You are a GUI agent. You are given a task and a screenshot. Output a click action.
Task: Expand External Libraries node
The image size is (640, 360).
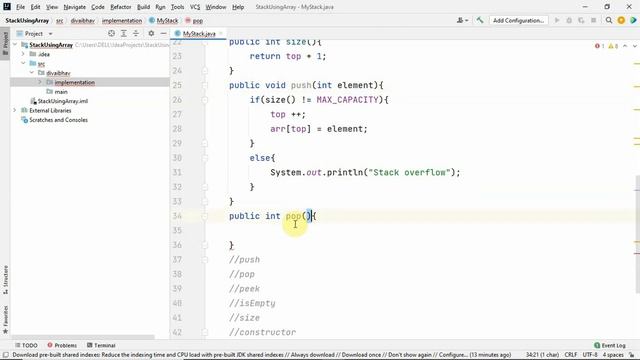tap(15, 110)
